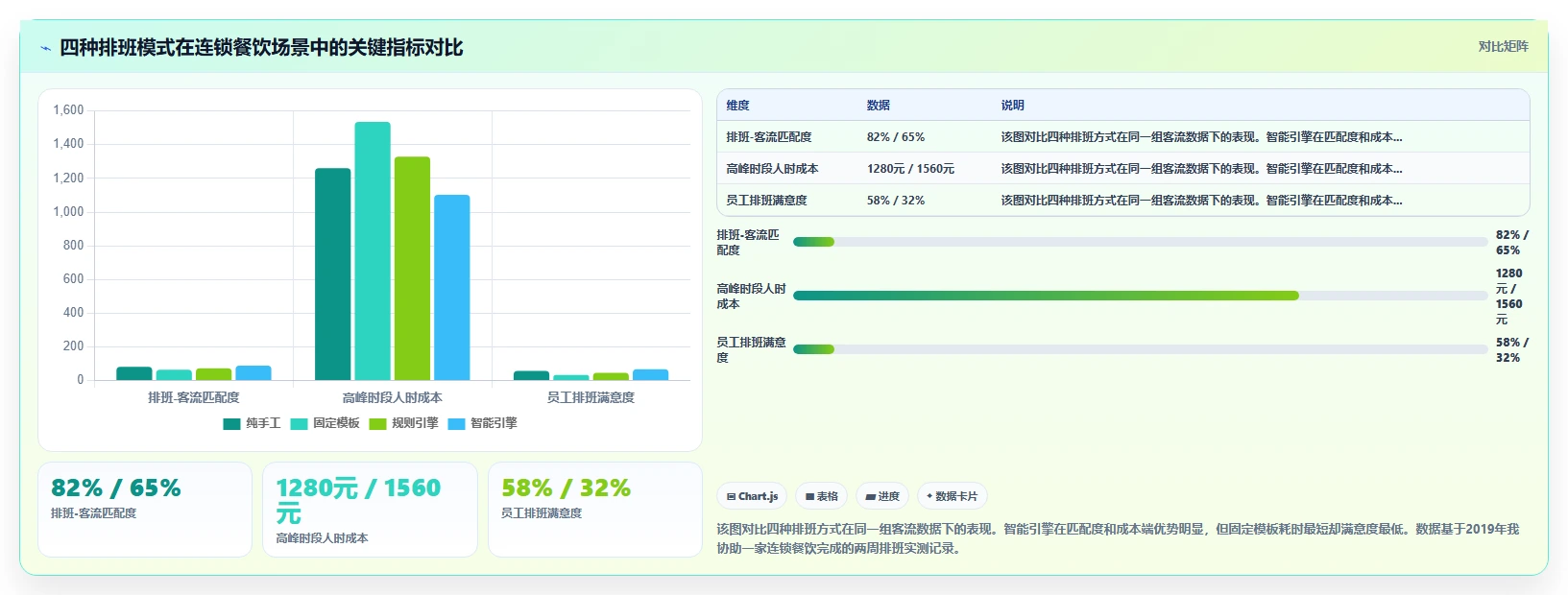The height and width of the screenshot is (595, 1568).
Task: Click the 员工排班满意度 progress bar
Action: 1140,349
